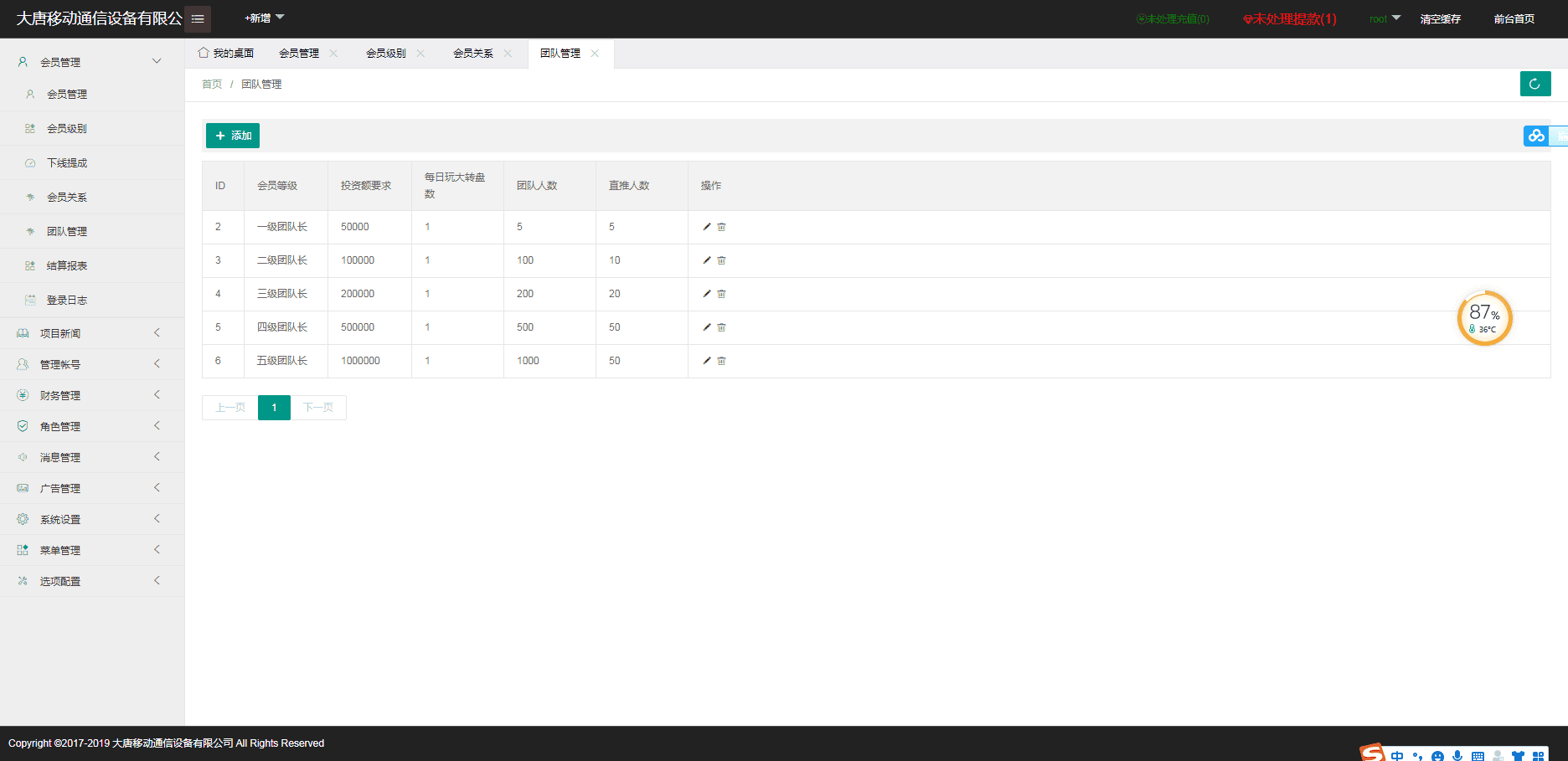Open the root user dropdown menu
Viewport: 1568px width, 761px height.
(x=1383, y=18)
